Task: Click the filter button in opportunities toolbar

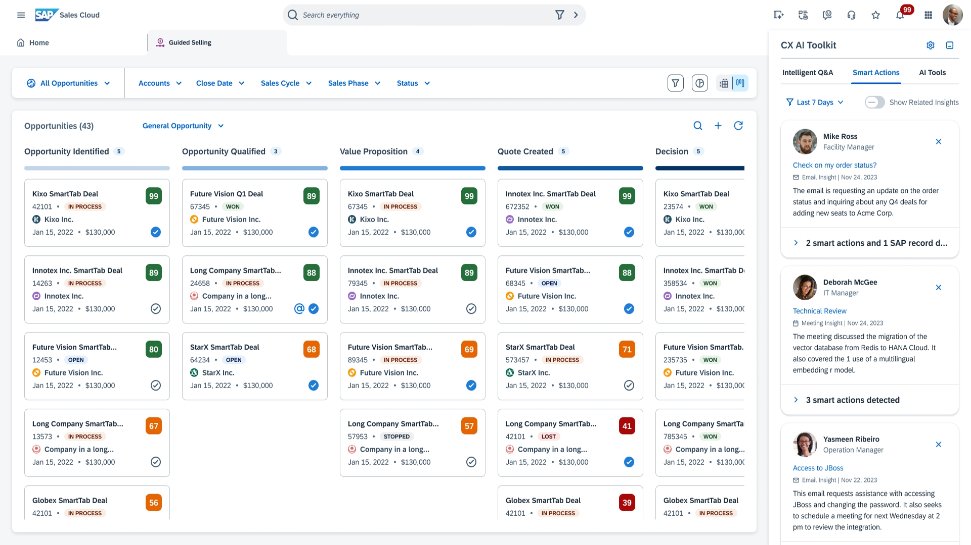Action: coord(676,83)
